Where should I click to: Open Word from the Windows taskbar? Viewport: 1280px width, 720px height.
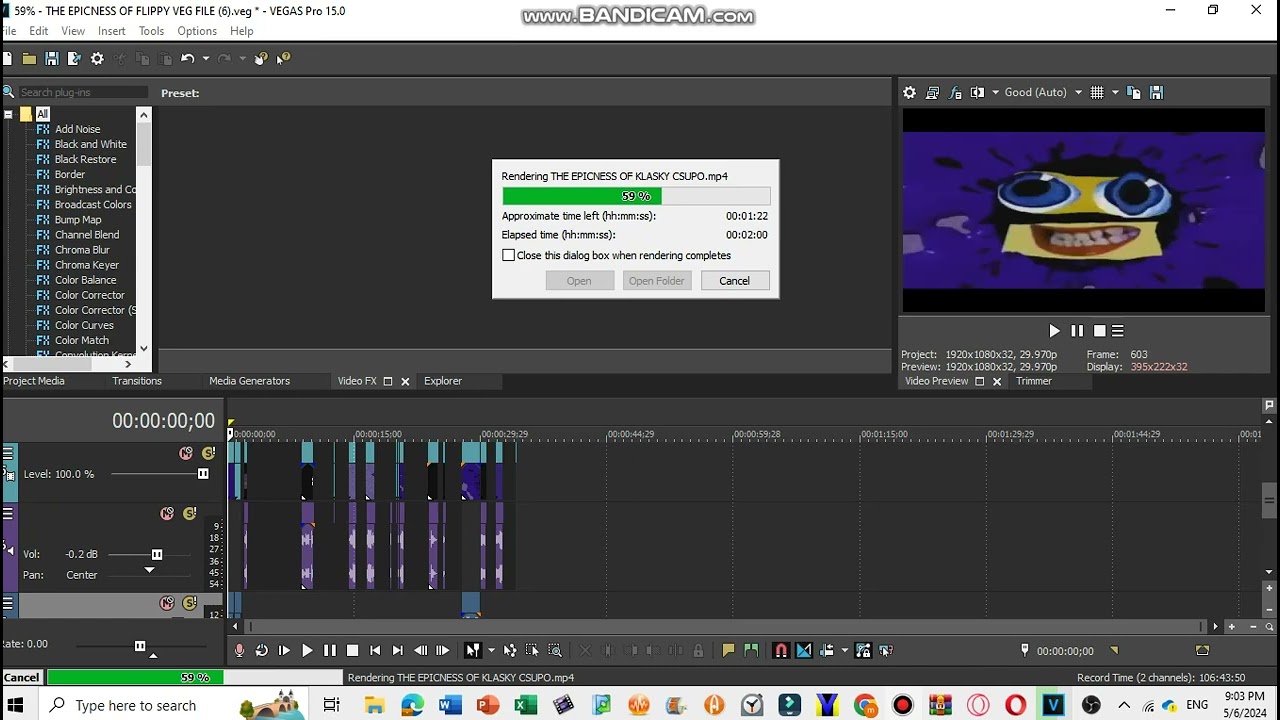(448, 705)
